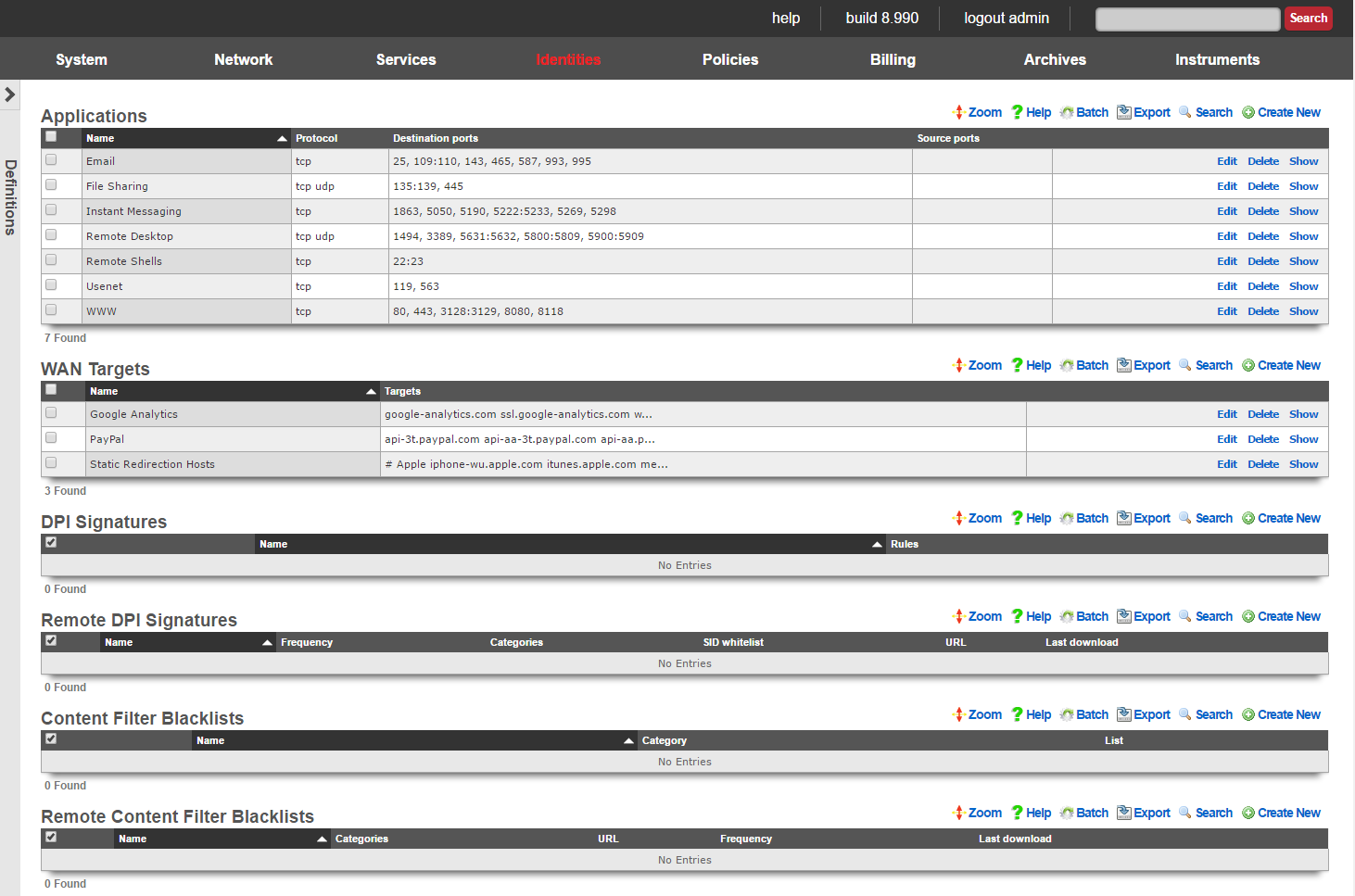Image resolution: width=1355 pixels, height=896 pixels.
Task: Toggle select-all checkbox in Applications header
Action: pyautogui.click(x=51, y=137)
